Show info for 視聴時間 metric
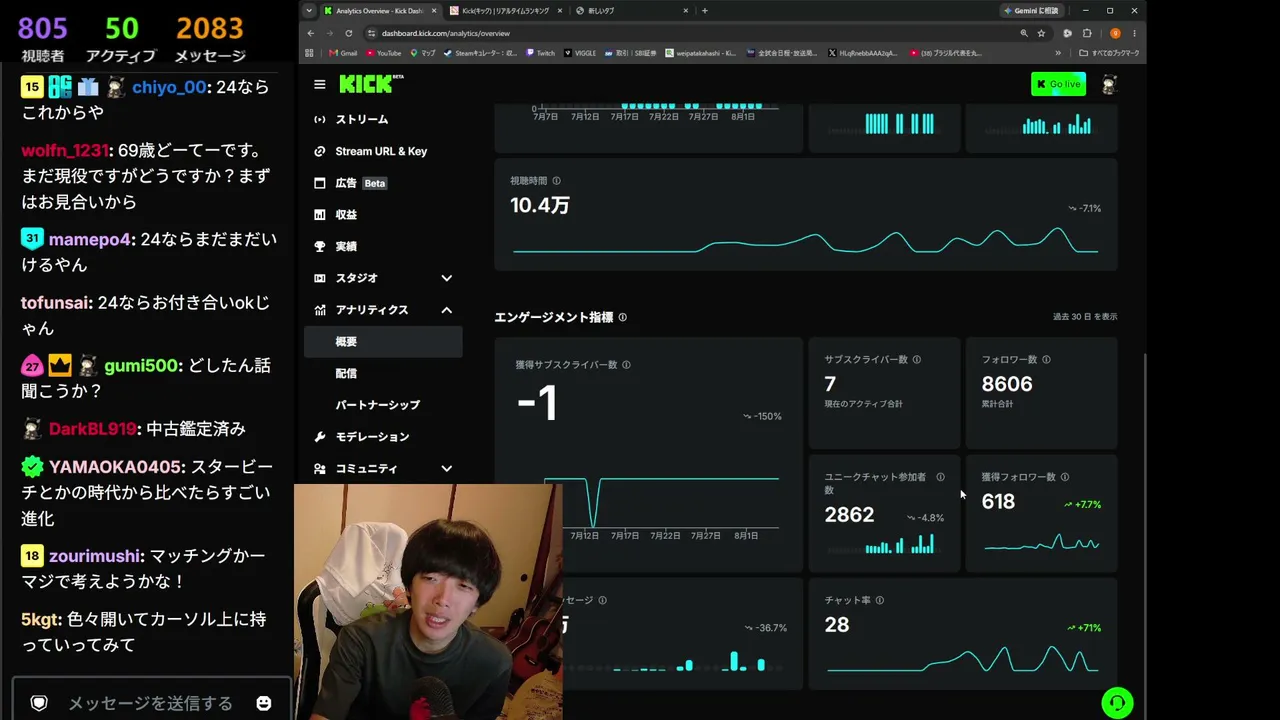 [x=556, y=181]
